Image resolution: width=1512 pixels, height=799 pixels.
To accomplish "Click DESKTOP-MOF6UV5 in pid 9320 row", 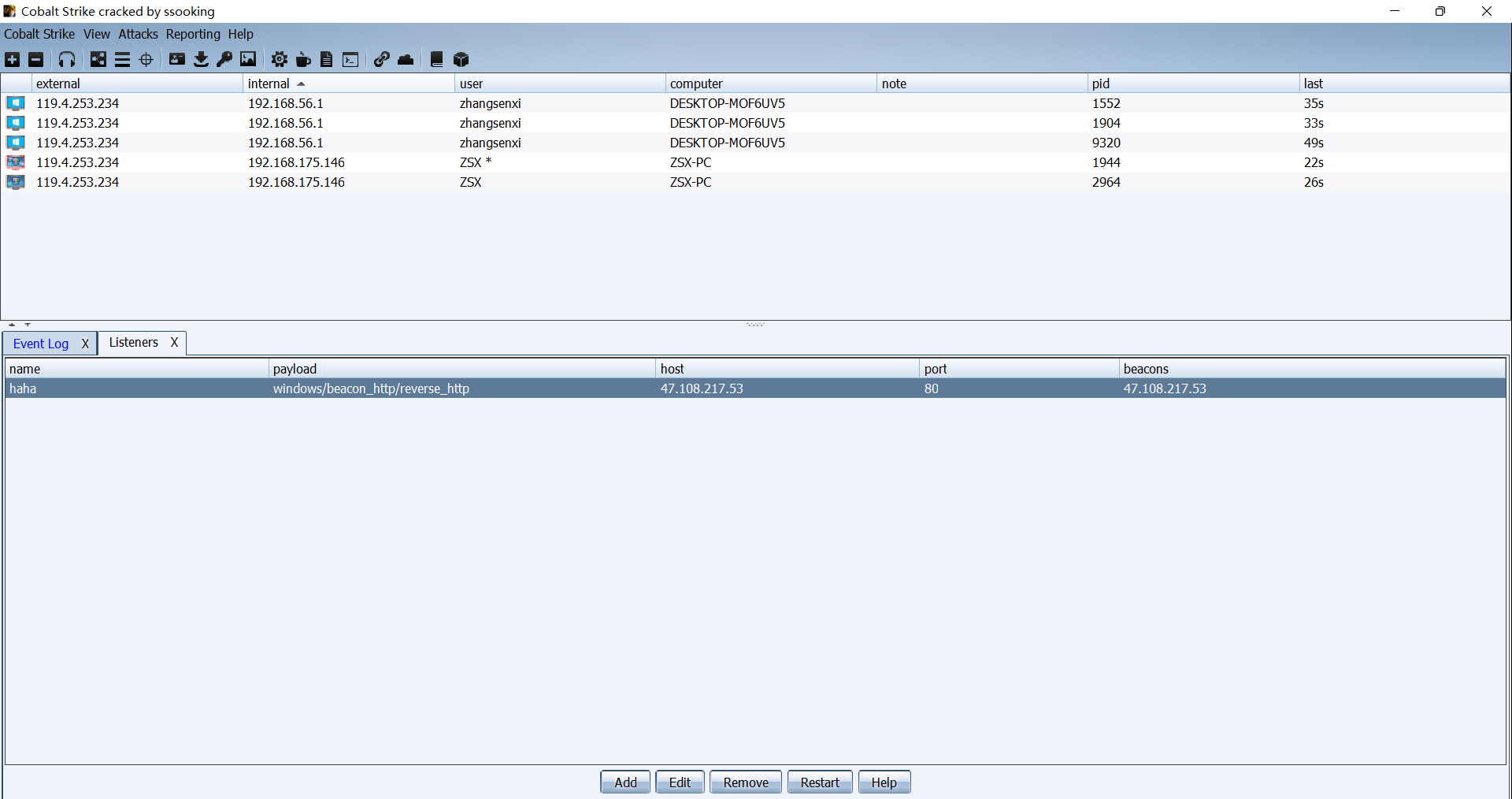I will click(728, 143).
